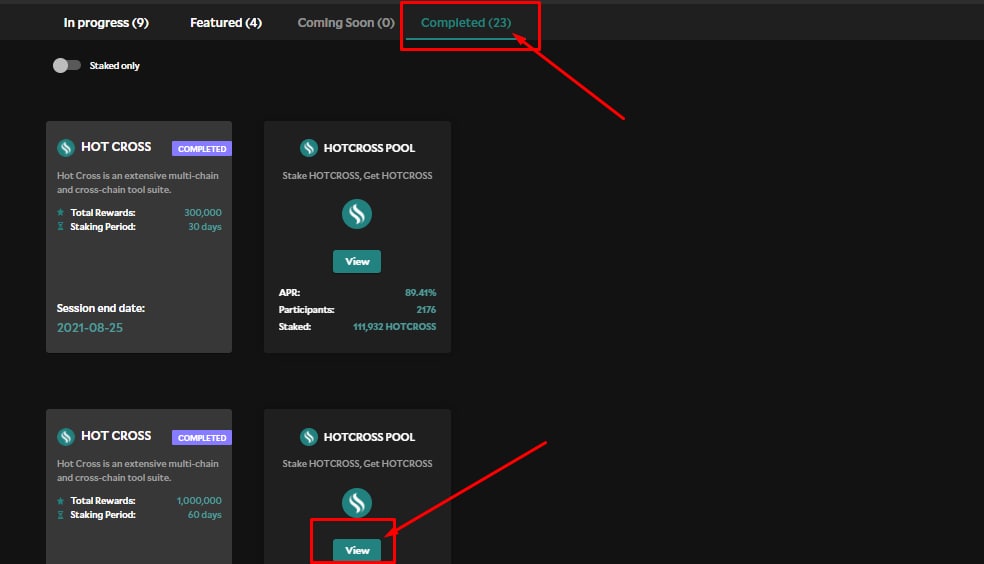Screen dimensions: 984x564
Task: Click the Participants: label
Action: [306, 309]
